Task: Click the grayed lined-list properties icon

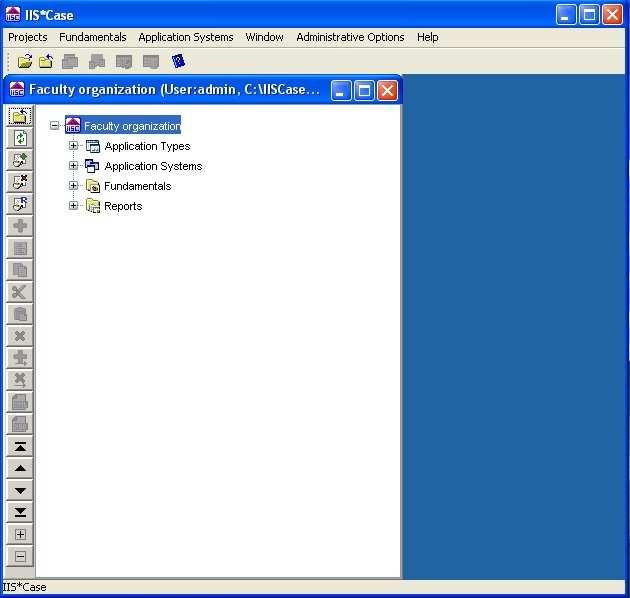Action: [x=20, y=248]
